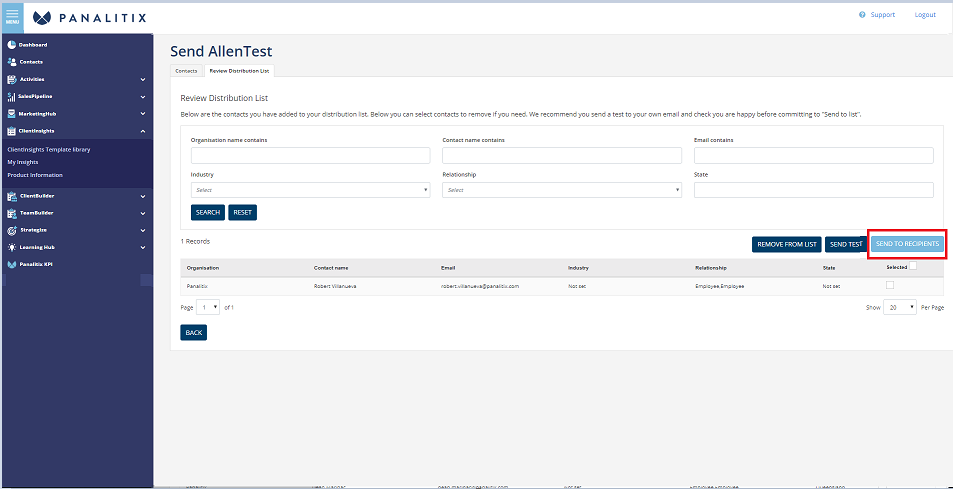Viewport: 953px width, 489px height.
Task: Click the Learning Hub lightbulb icon
Action: coord(12,247)
